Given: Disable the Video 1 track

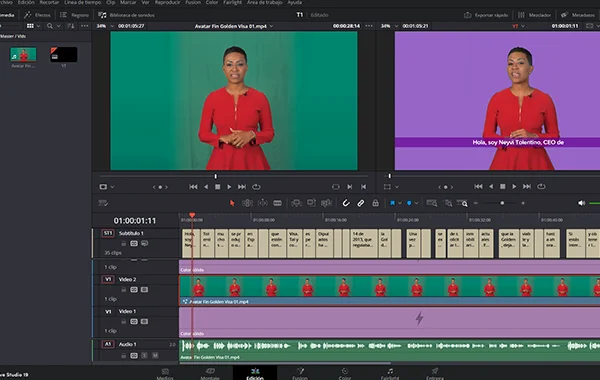Looking at the screenshot, I should (144, 321).
